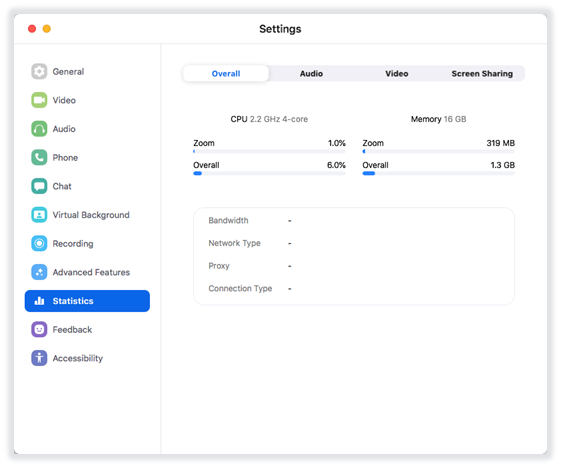Select Advanced Features label

(91, 272)
